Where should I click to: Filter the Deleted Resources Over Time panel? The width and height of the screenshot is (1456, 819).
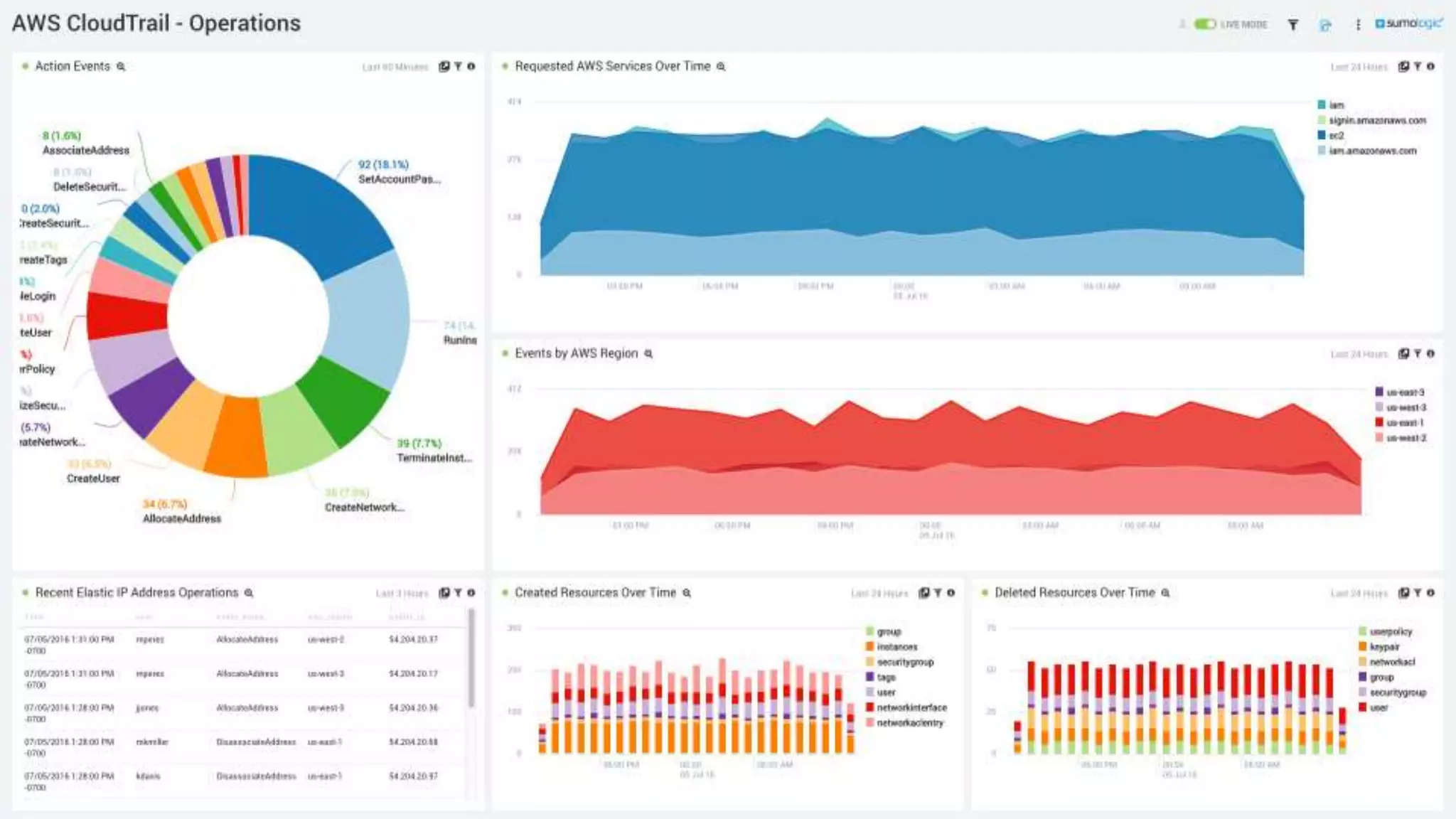coord(1417,593)
